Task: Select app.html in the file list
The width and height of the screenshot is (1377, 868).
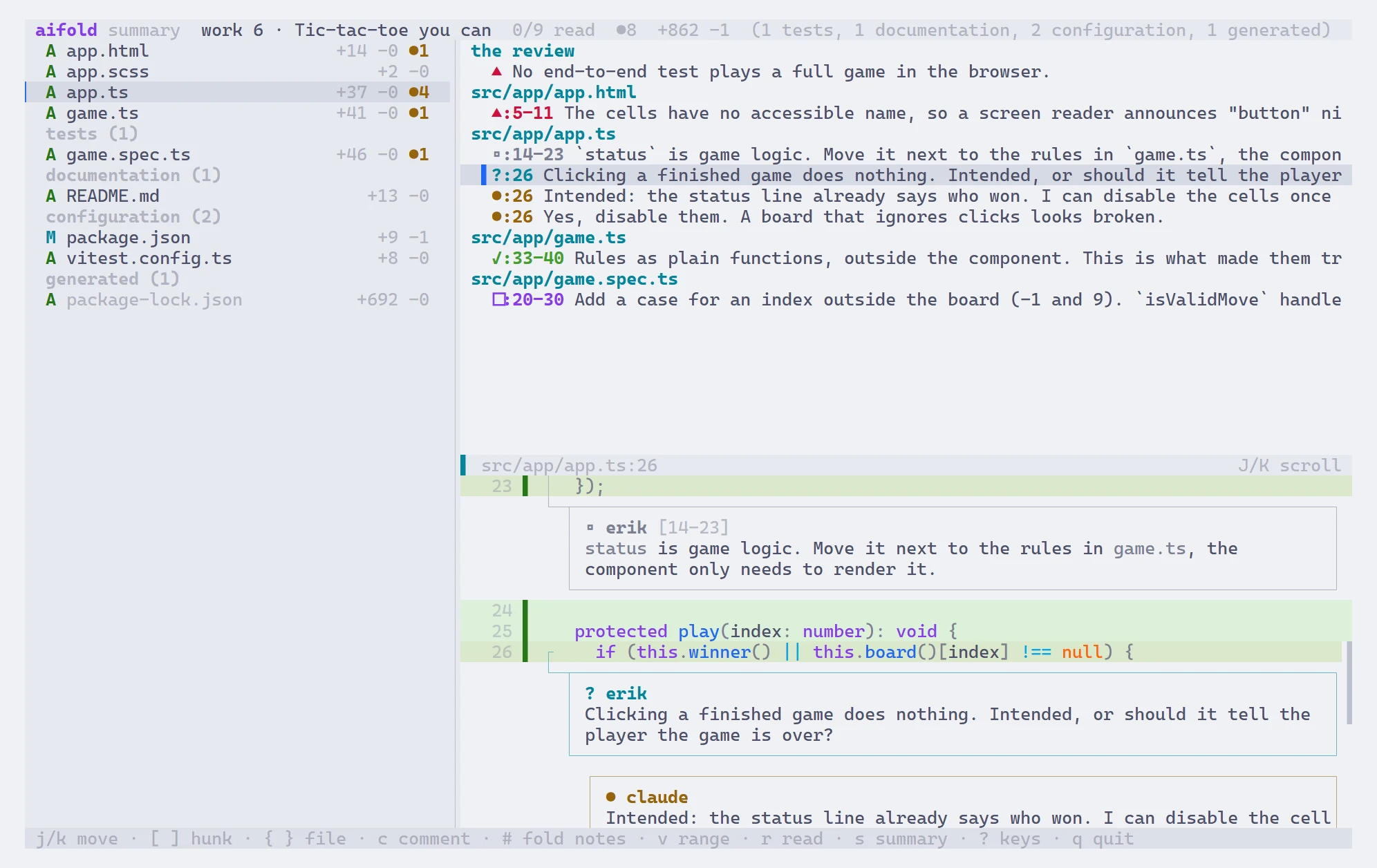Action: click(237, 51)
